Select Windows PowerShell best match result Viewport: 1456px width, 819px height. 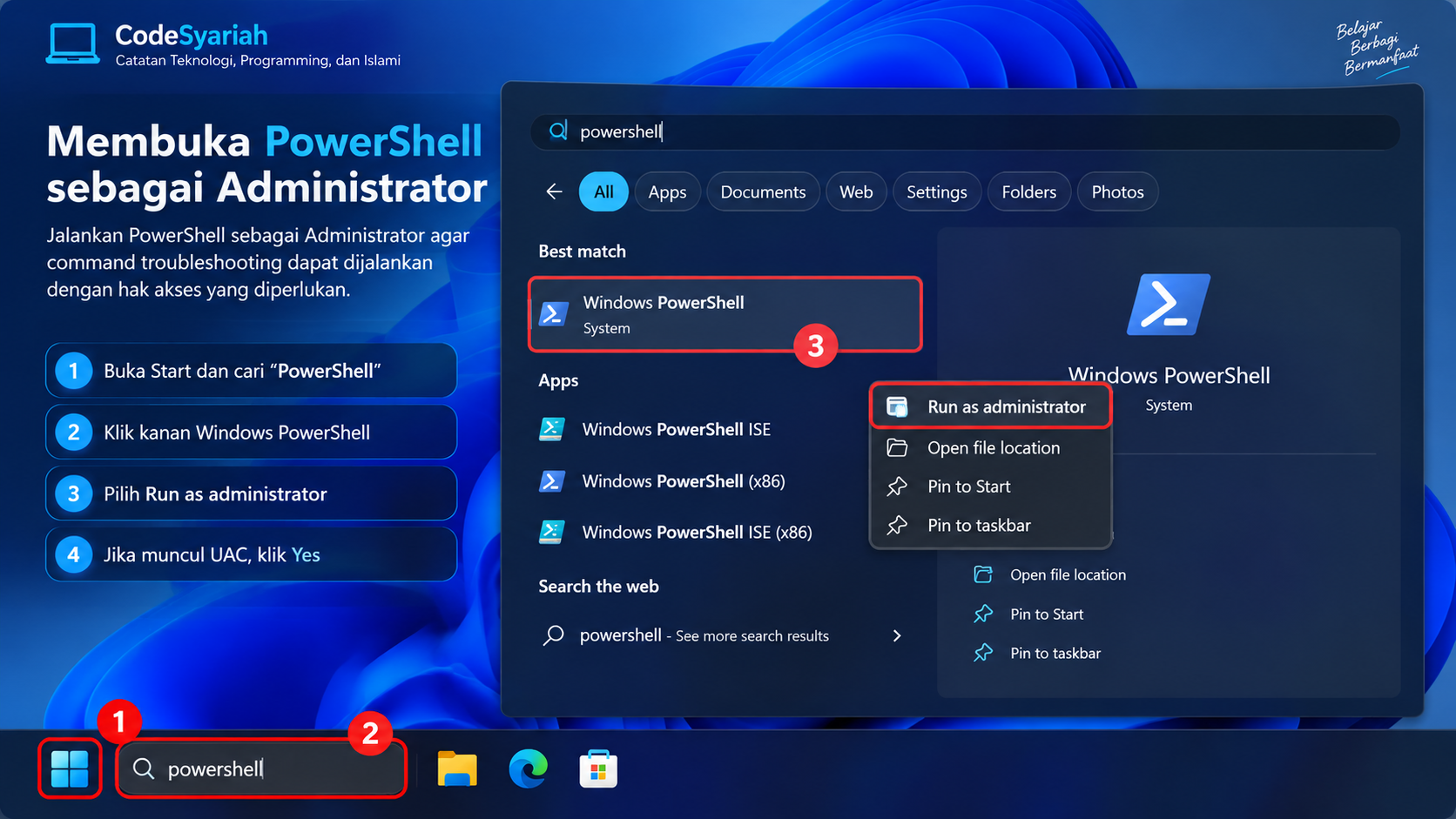[725, 314]
